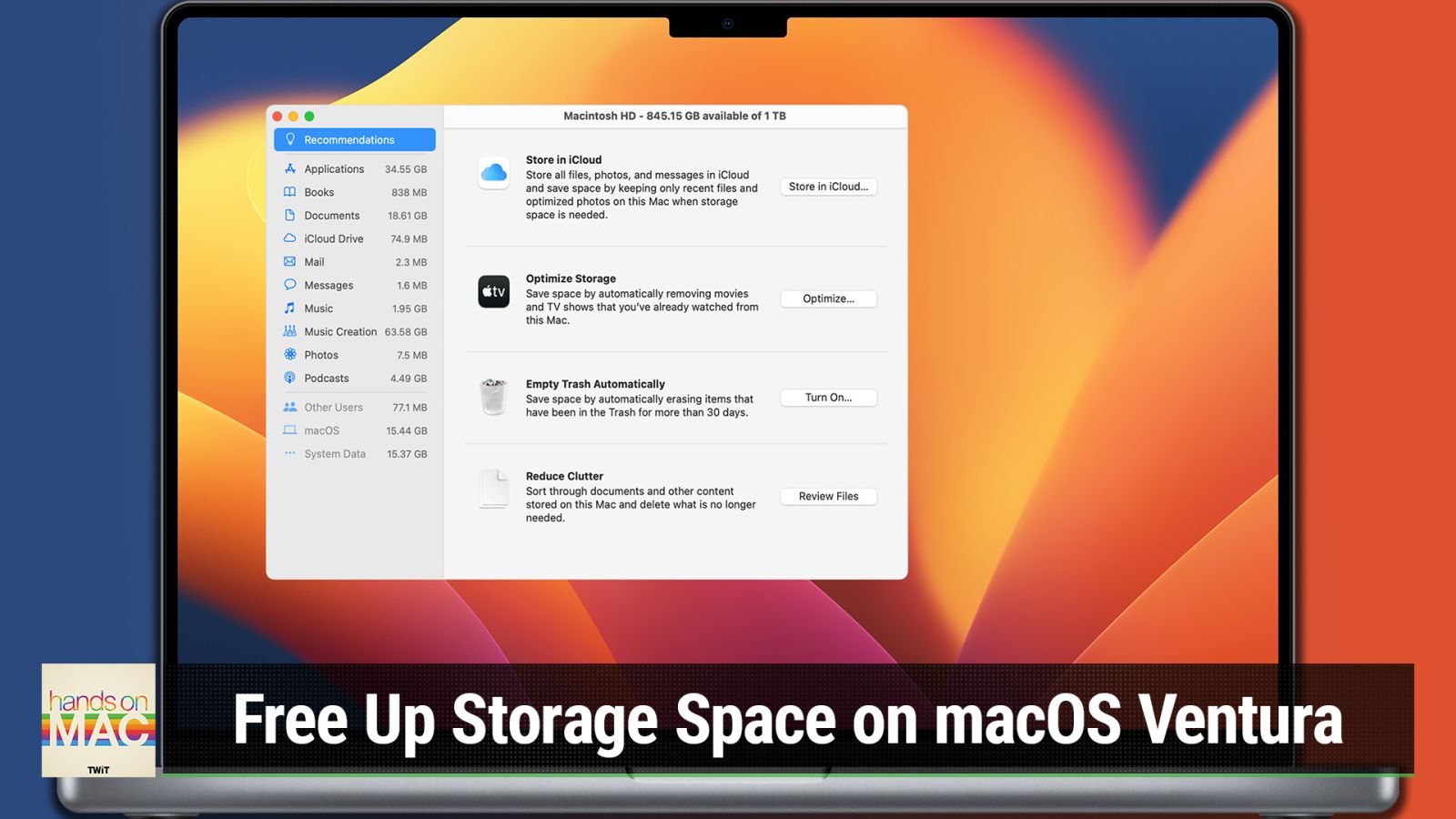Enable automatic trash emptying via Turn On button
This screenshot has height=819, width=1456.
(828, 398)
